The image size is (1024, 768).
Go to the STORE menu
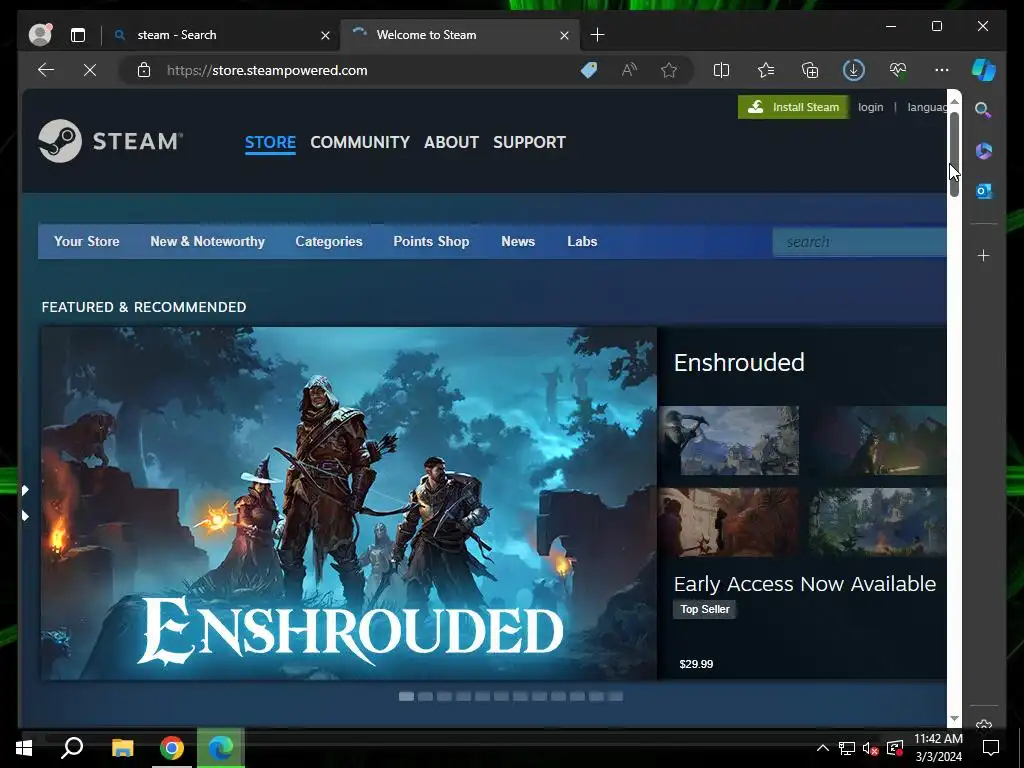[270, 142]
